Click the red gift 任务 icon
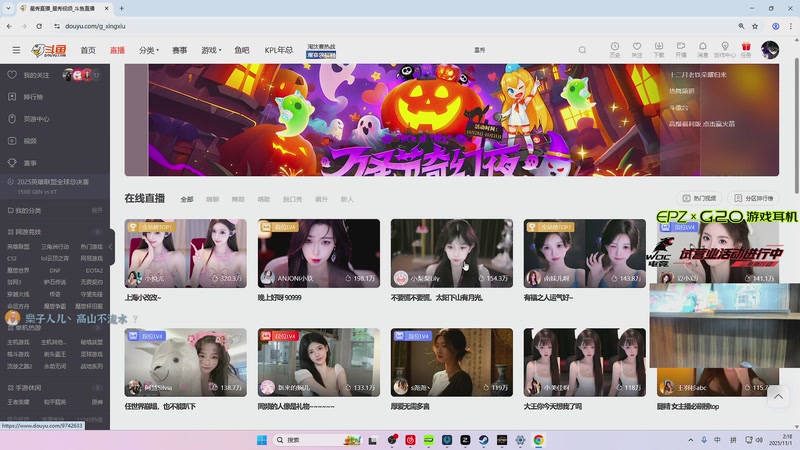Image resolution: width=800 pixels, height=450 pixels. [746, 49]
